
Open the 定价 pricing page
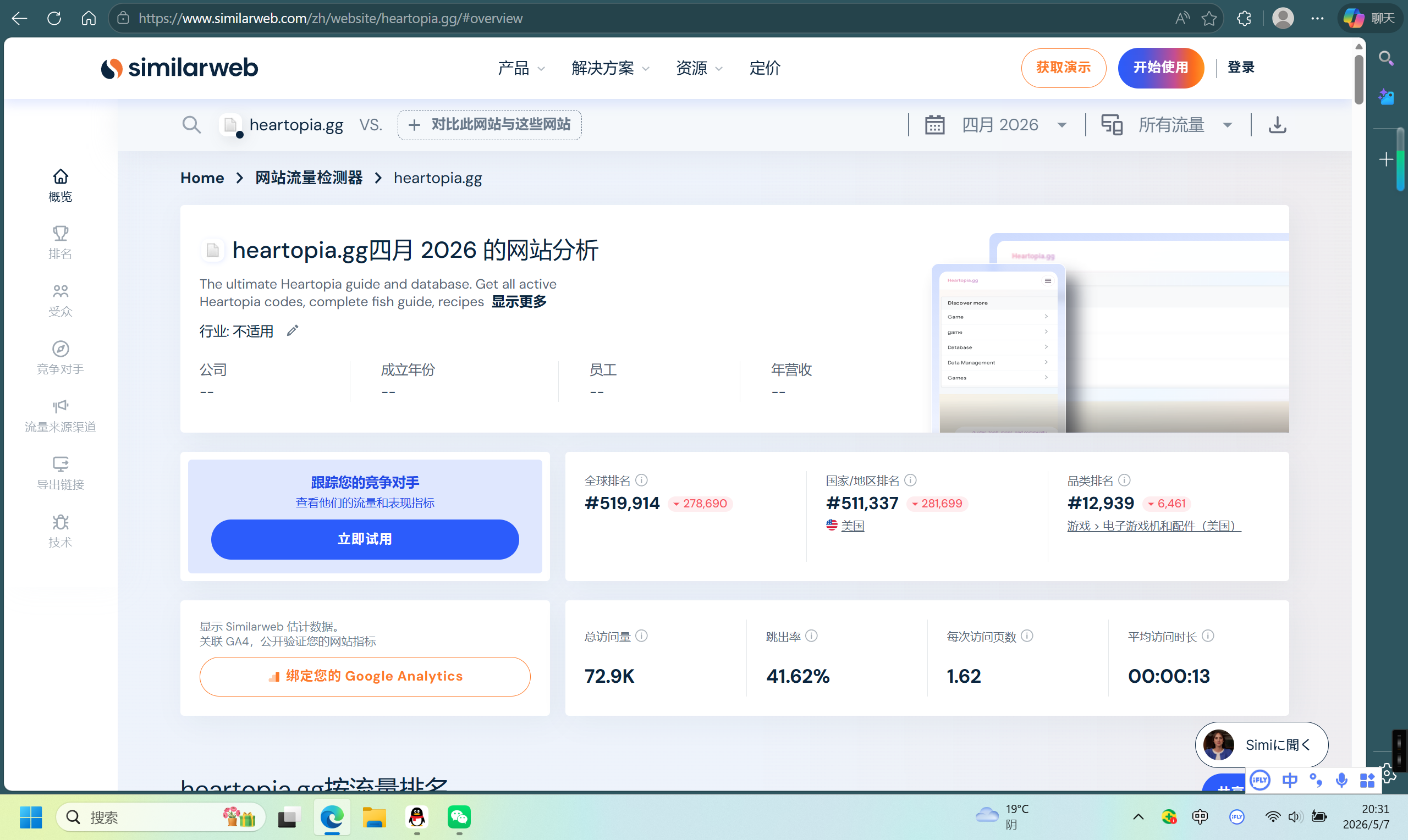(x=765, y=68)
